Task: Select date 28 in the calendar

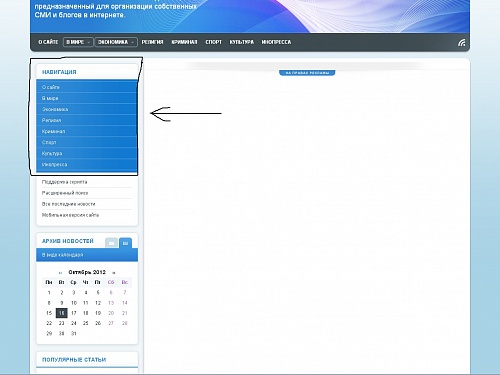Action: (125, 323)
